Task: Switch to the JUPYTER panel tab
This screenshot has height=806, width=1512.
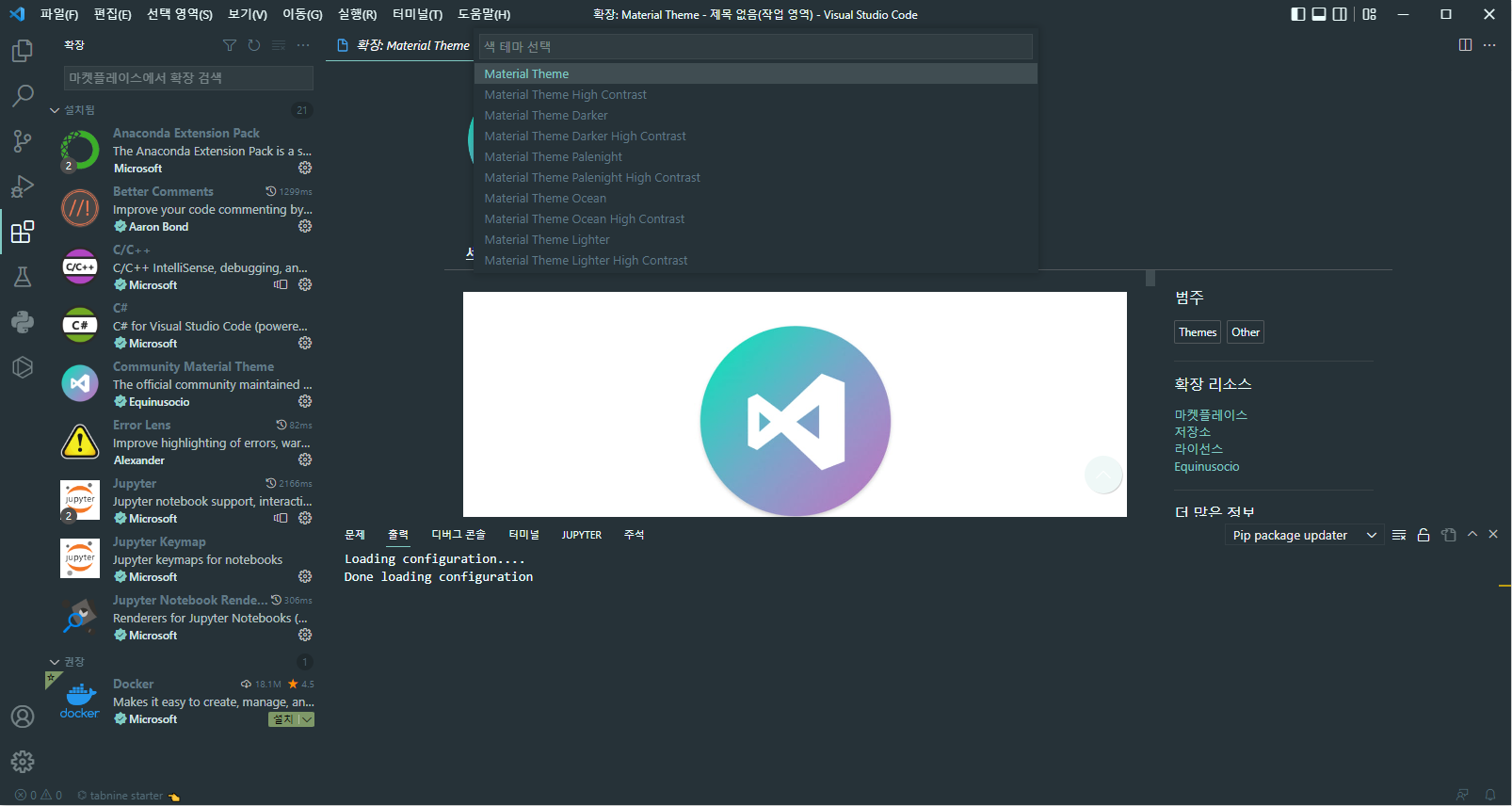Action: coord(582,535)
